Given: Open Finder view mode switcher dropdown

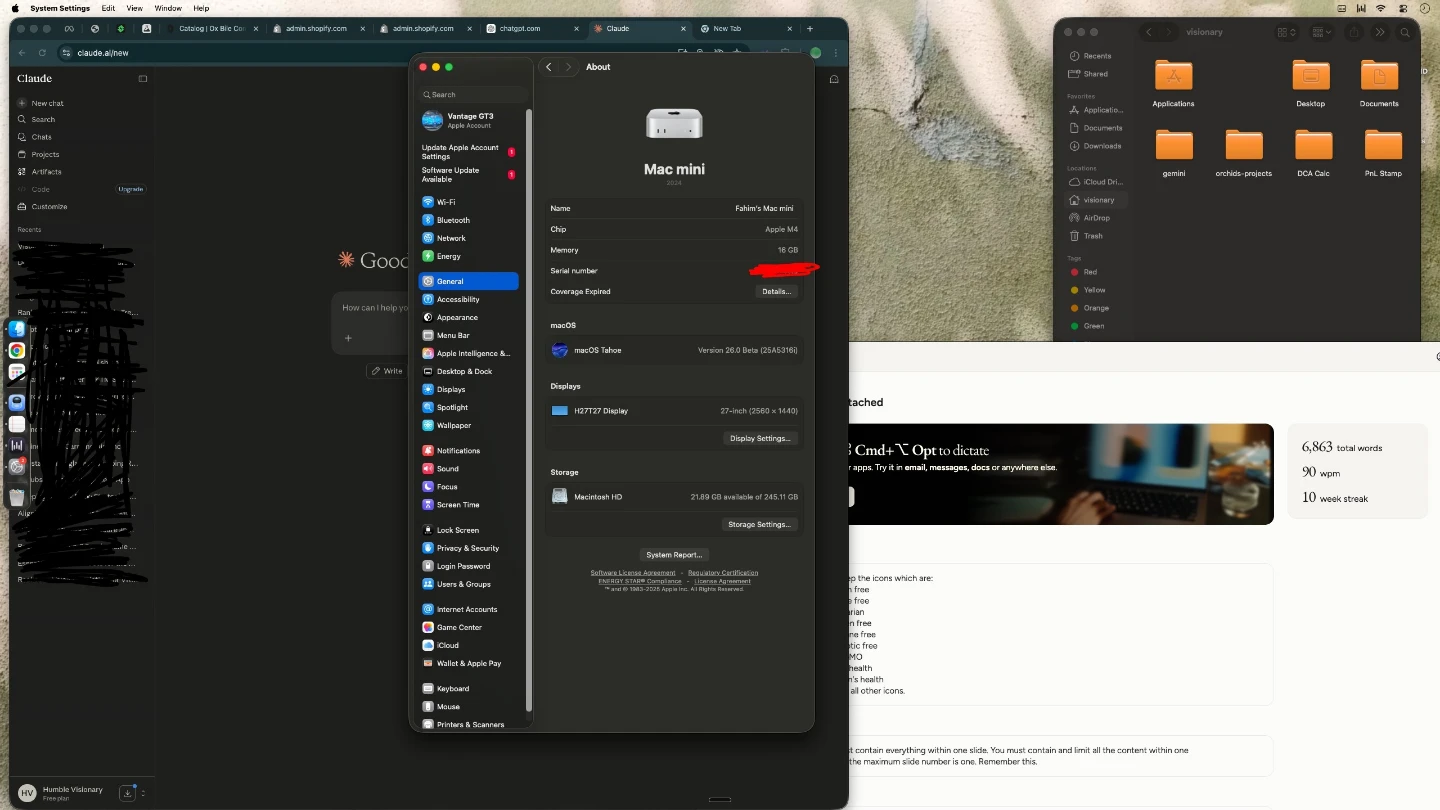Looking at the screenshot, I should (1286, 33).
